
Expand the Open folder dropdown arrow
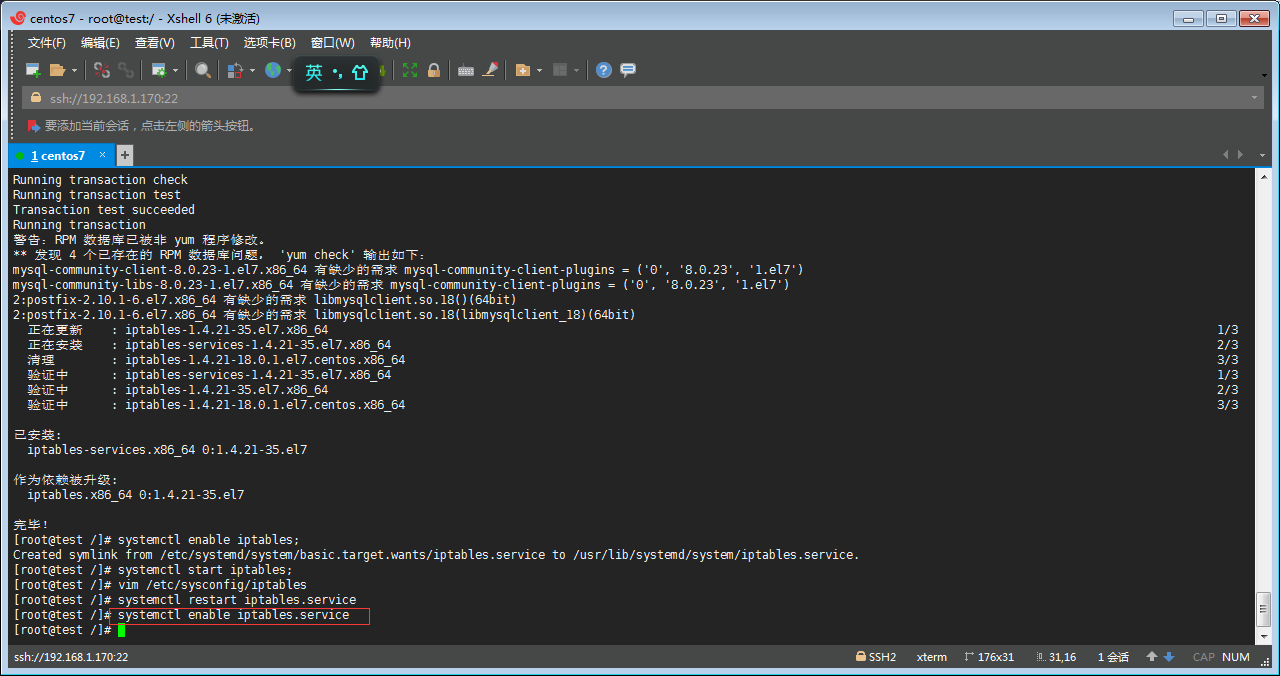point(74,70)
